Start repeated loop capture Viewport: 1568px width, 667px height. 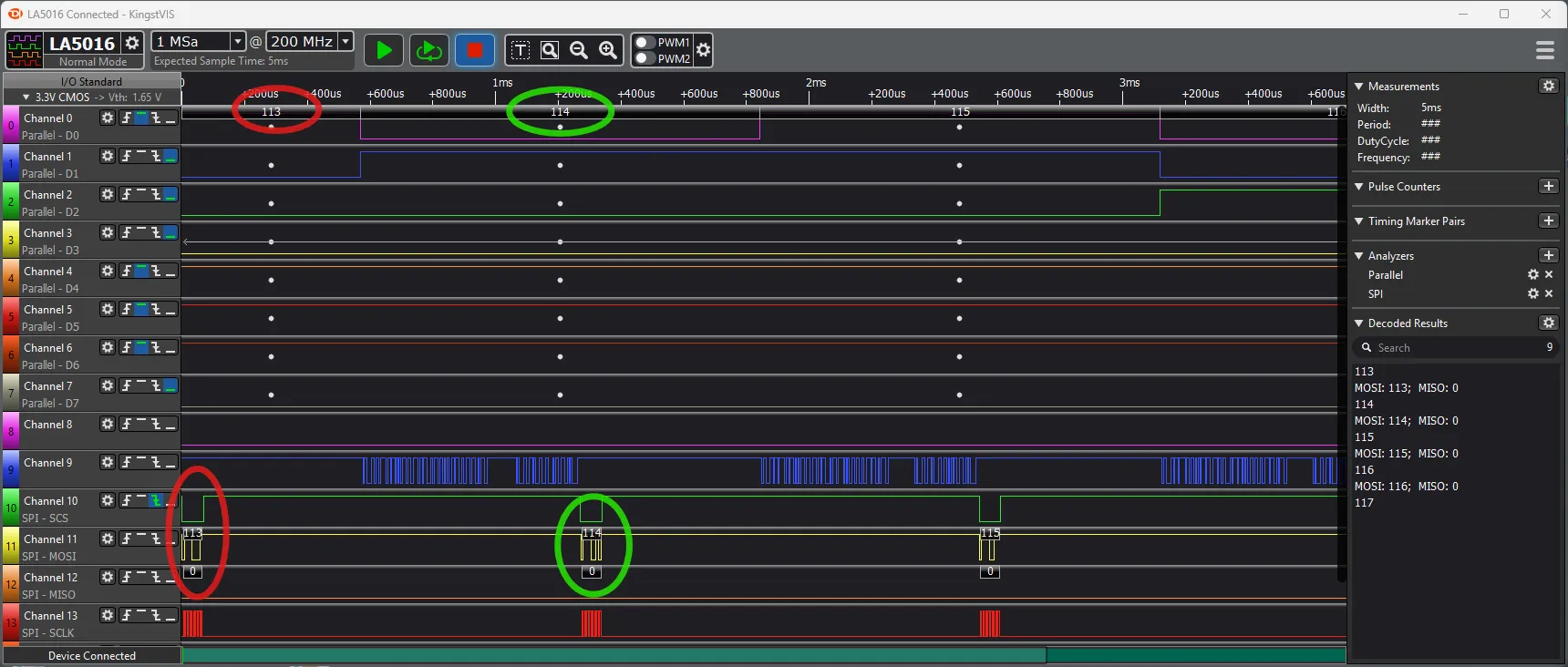coord(428,50)
